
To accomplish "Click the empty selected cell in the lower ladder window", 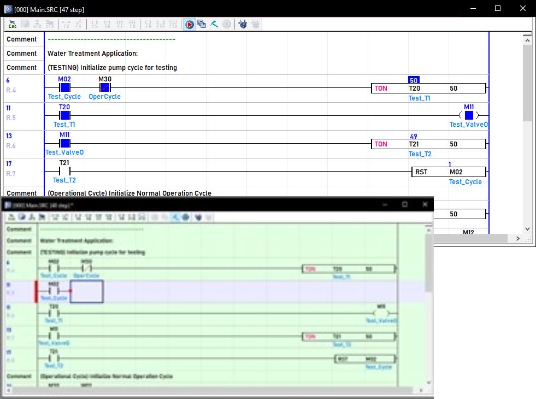I will pos(87,292).
